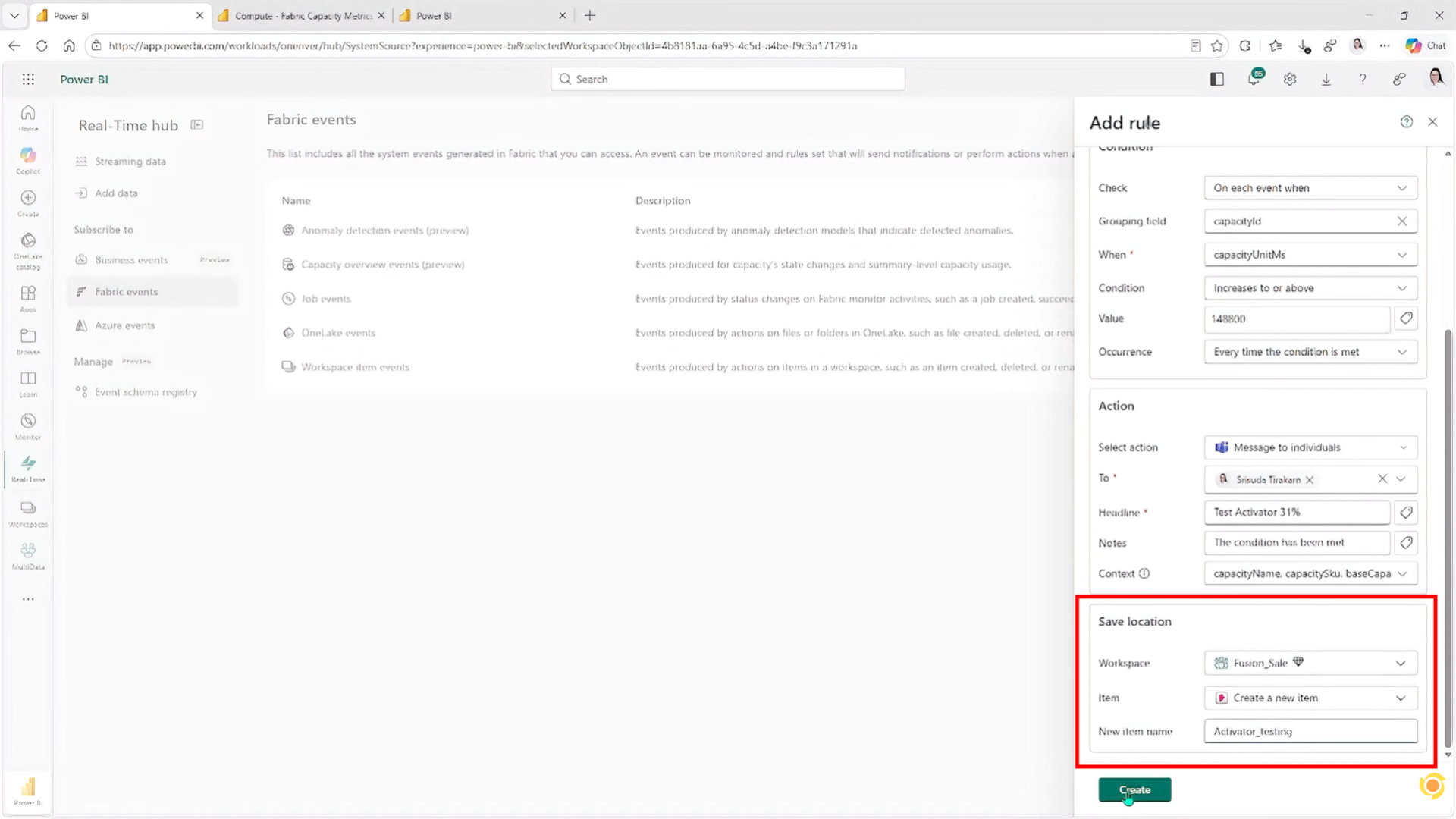
Task: Open Capacity overview events (preview) row
Action: (382, 265)
